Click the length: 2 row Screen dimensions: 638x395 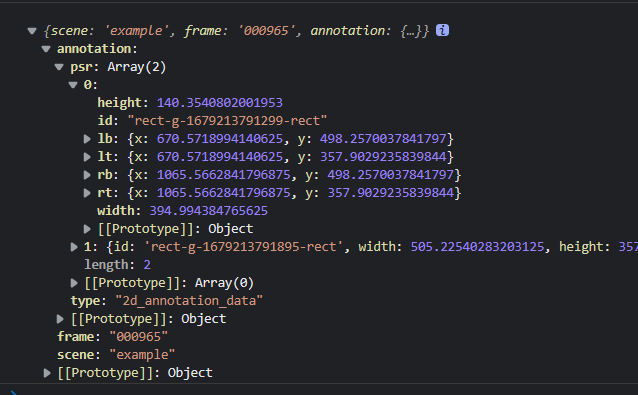pyautogui.click(x=117, y=265)
